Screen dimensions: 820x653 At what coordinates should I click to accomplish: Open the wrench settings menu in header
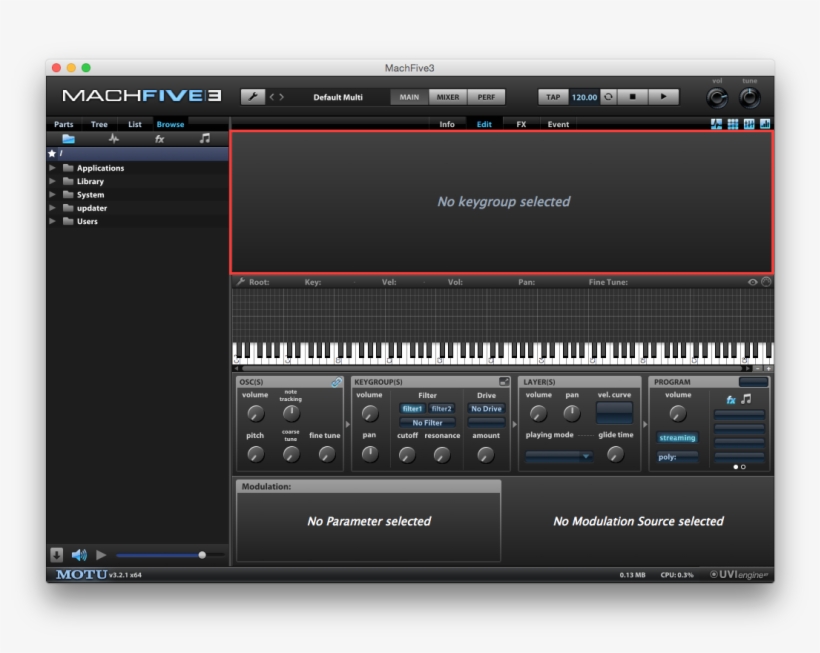click(253, 97)
